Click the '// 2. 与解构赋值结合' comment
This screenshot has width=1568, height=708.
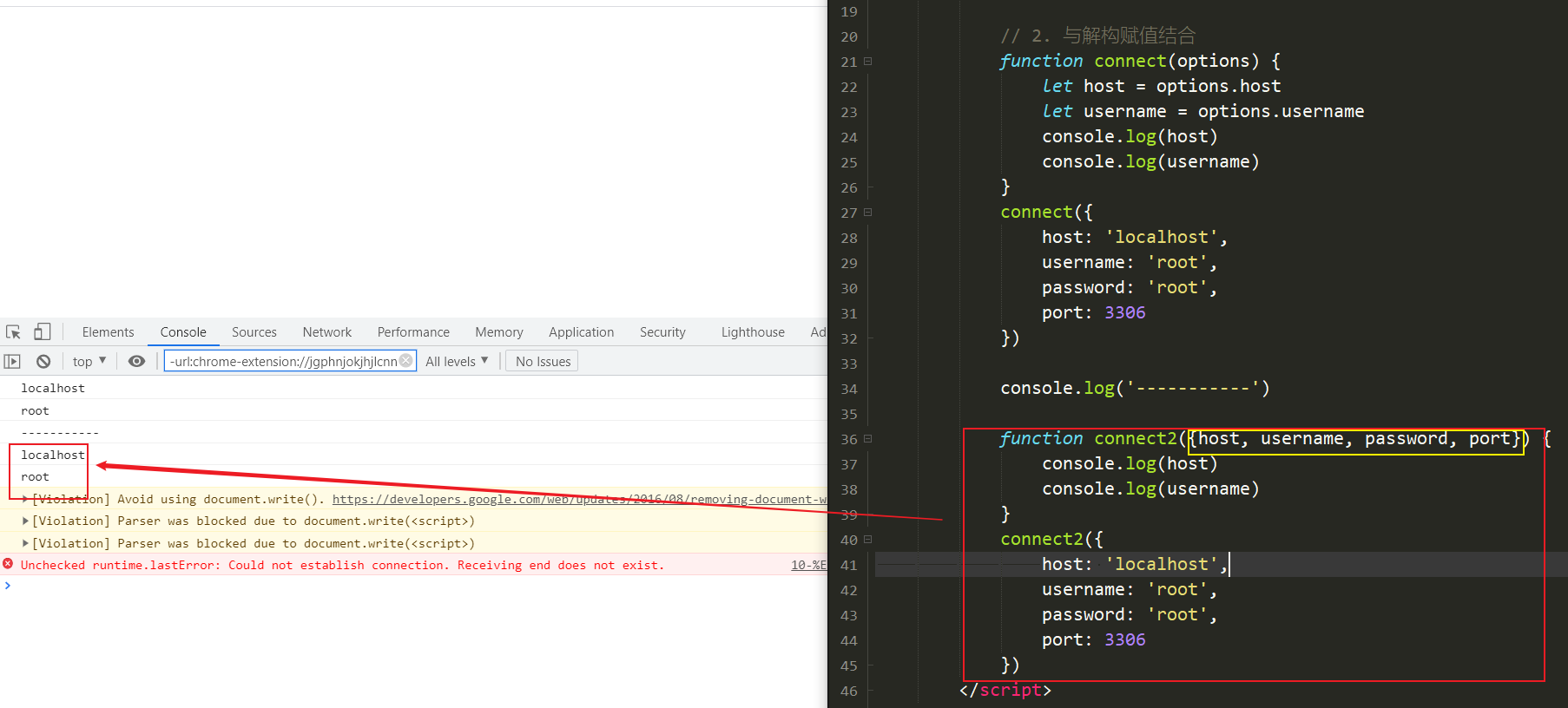click(x=1098, y=36)
